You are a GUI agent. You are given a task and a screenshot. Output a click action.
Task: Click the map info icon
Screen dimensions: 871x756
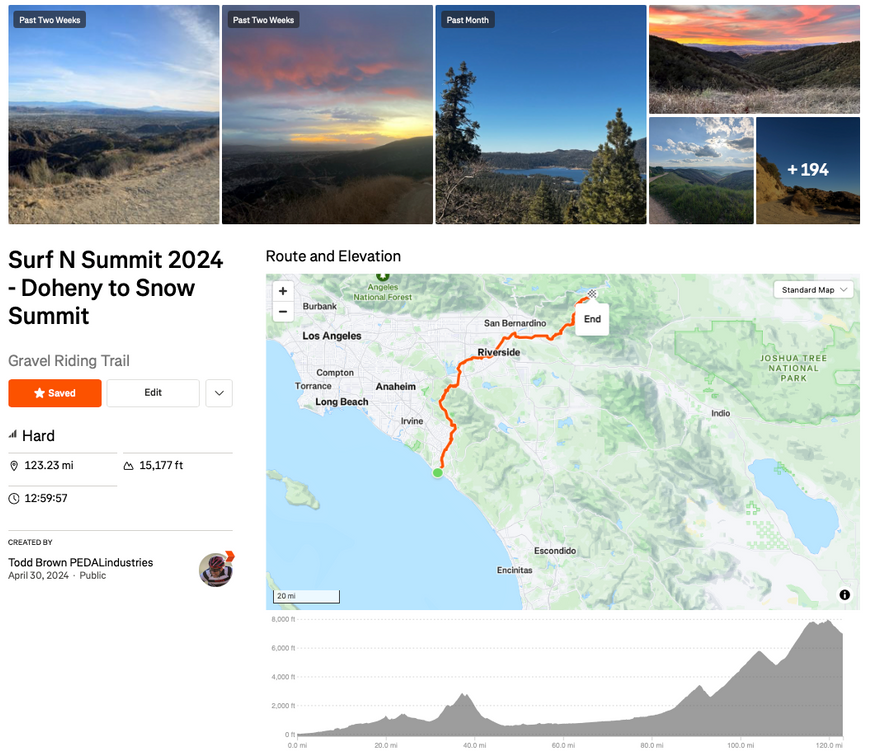[x=844, y=595]
